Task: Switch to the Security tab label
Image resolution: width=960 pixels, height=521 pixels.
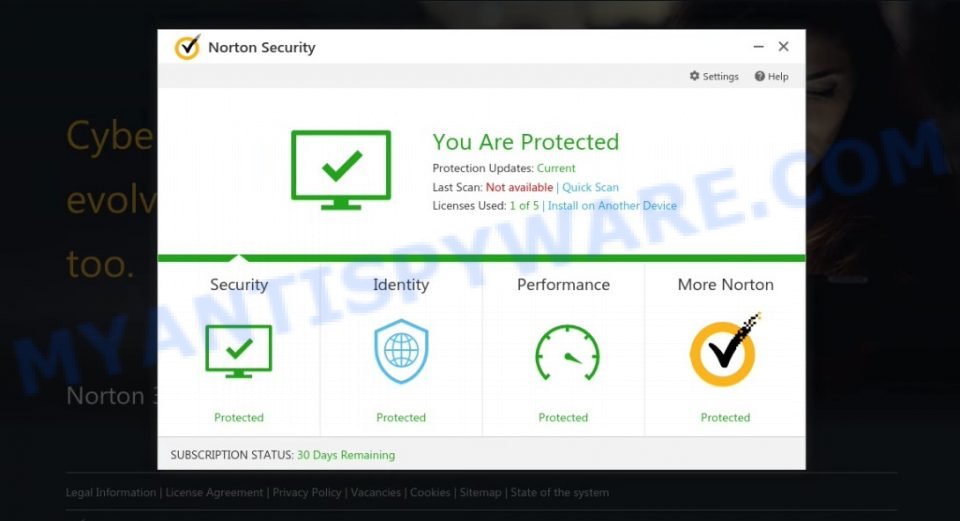Action: click(239, 285)
